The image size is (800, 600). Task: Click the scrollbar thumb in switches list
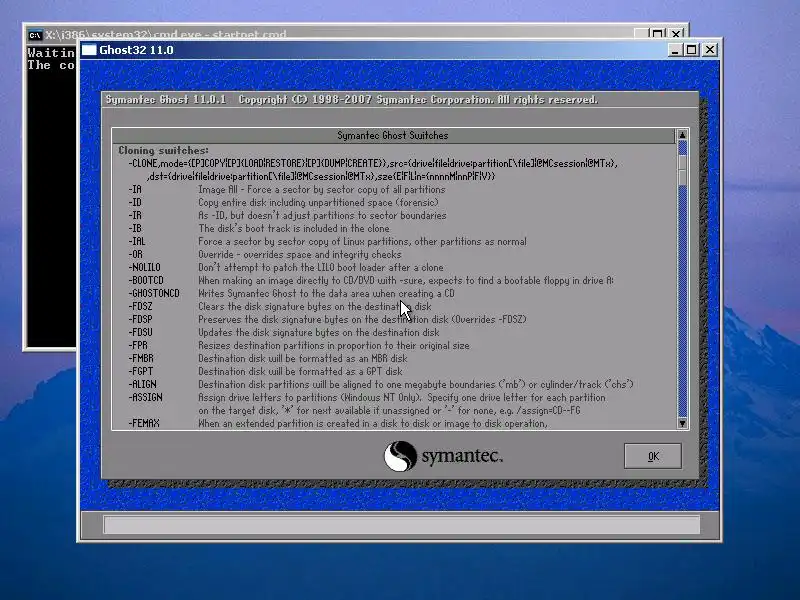pos(682,169)
